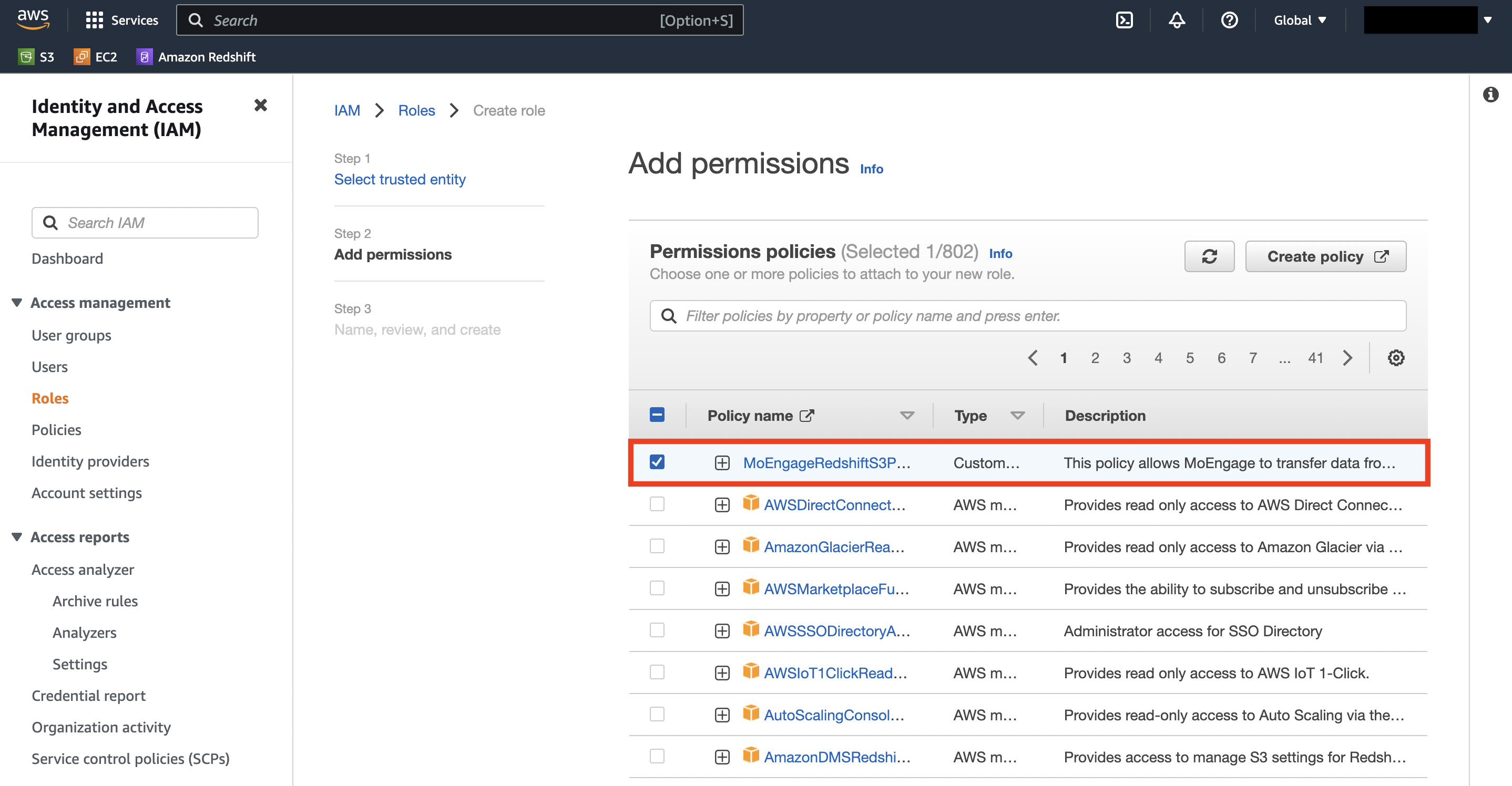Click the select-all policies header checkbox
1512x786 pixels.
click(657, 415)
